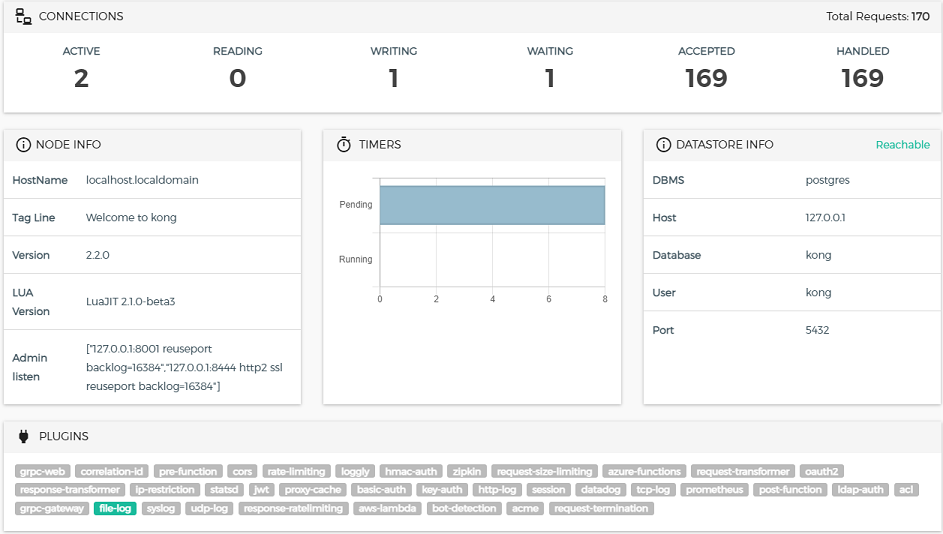Image resolution: width=943 pixels, height=534 pixels.
Task: Click the Node Info circle icon
Action: coord(22,145)
